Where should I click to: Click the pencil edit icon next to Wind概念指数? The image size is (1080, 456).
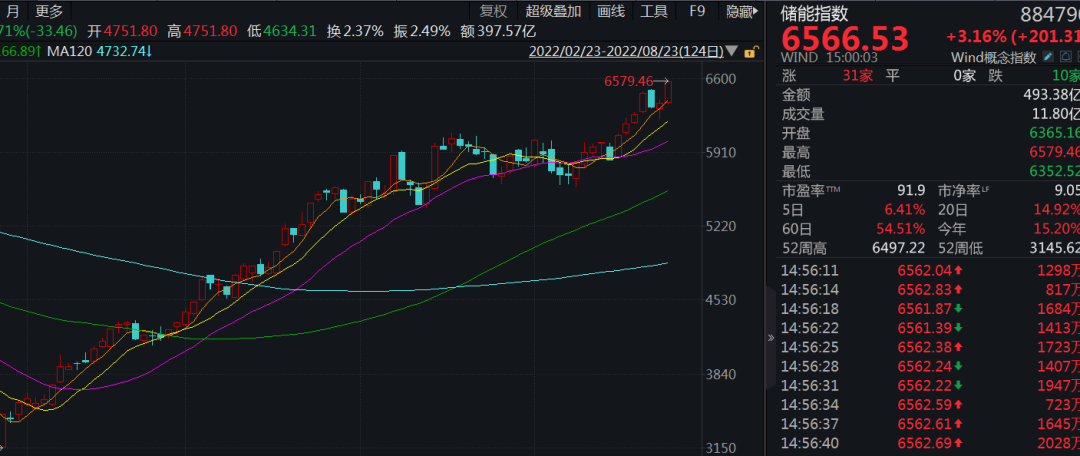[x=1049, y=58]
